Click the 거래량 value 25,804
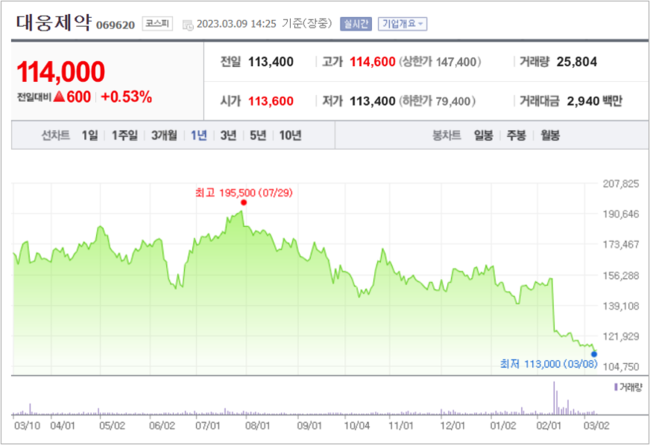The width and height of the screenshot is (650, 445). 577,62
